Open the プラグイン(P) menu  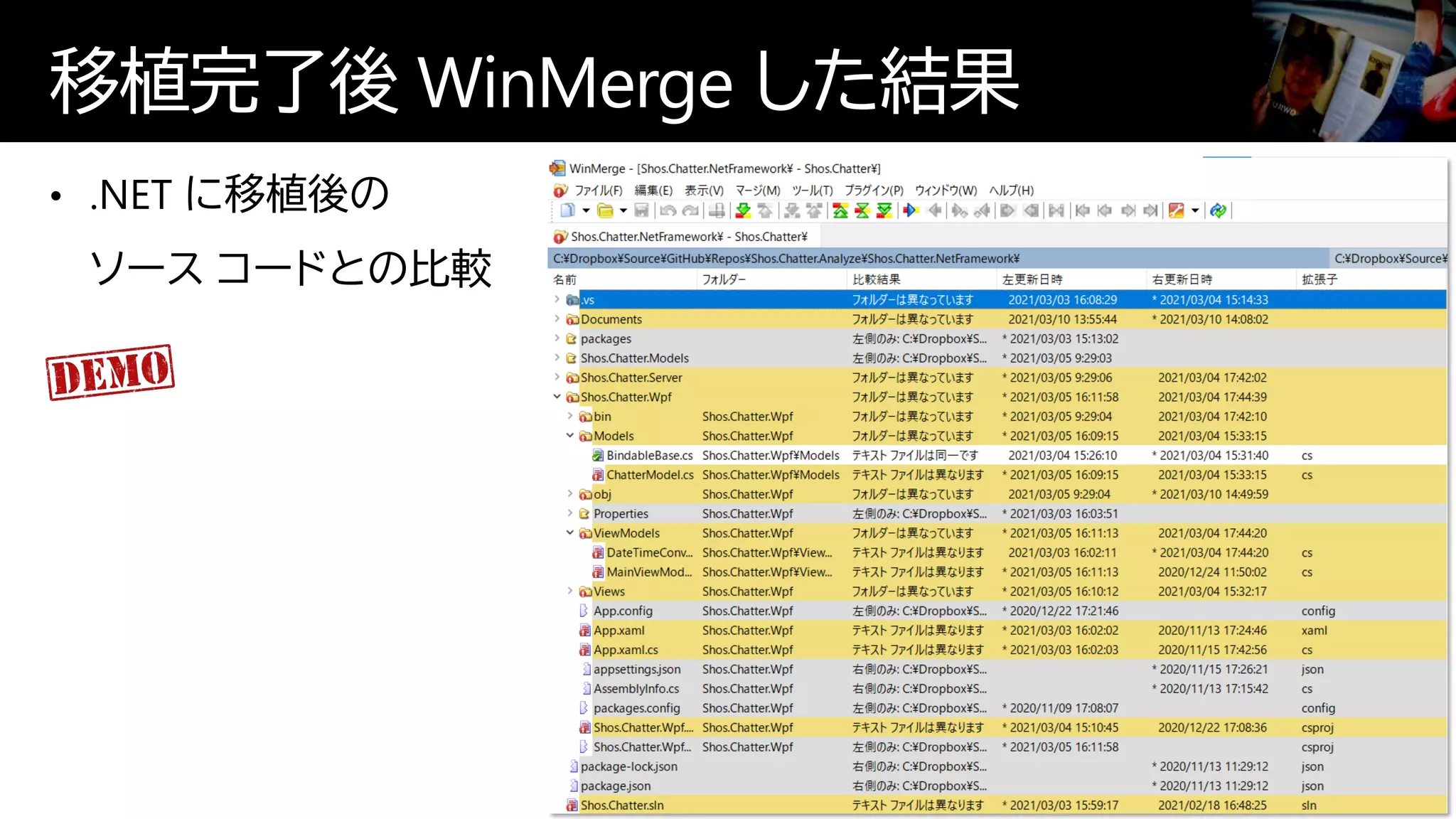874,191
